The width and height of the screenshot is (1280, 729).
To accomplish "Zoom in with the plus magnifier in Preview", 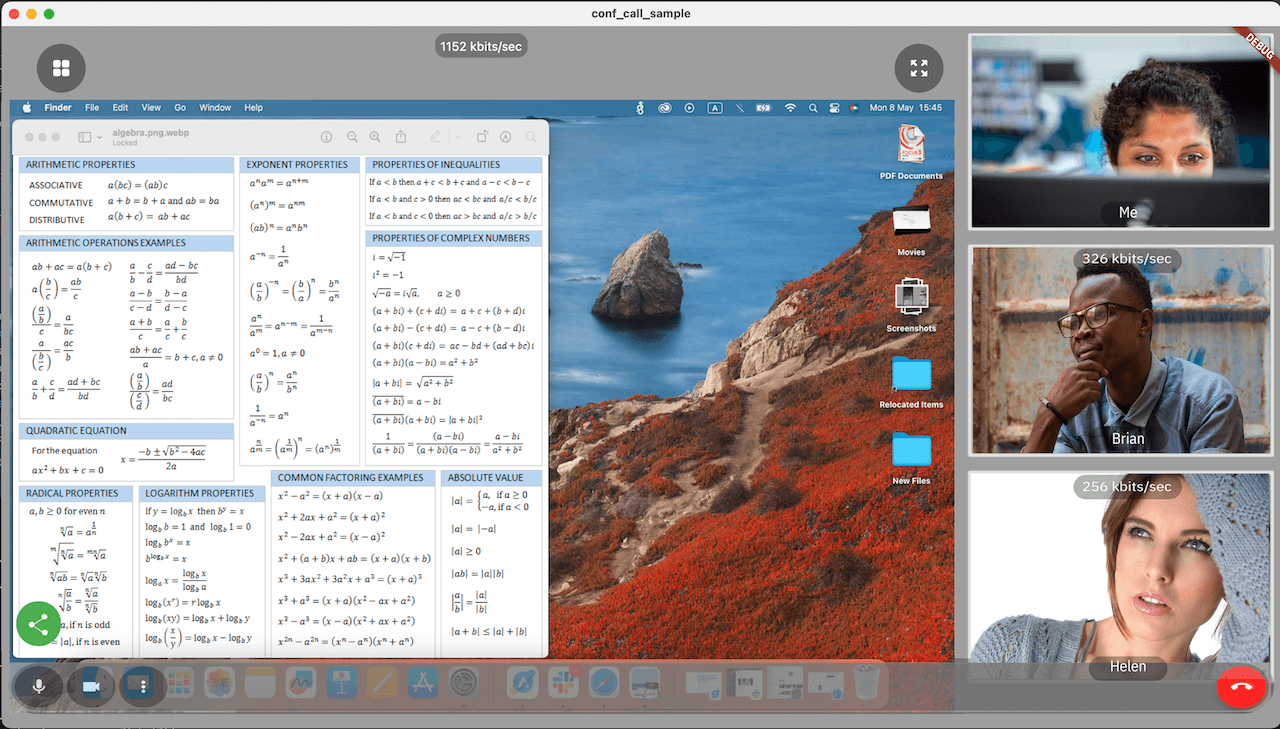I will 375,137.
